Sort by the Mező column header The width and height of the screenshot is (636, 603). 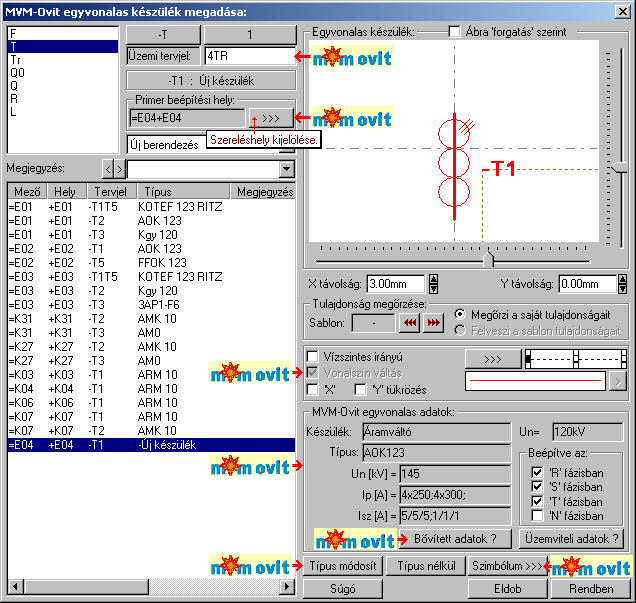point(27,191)
